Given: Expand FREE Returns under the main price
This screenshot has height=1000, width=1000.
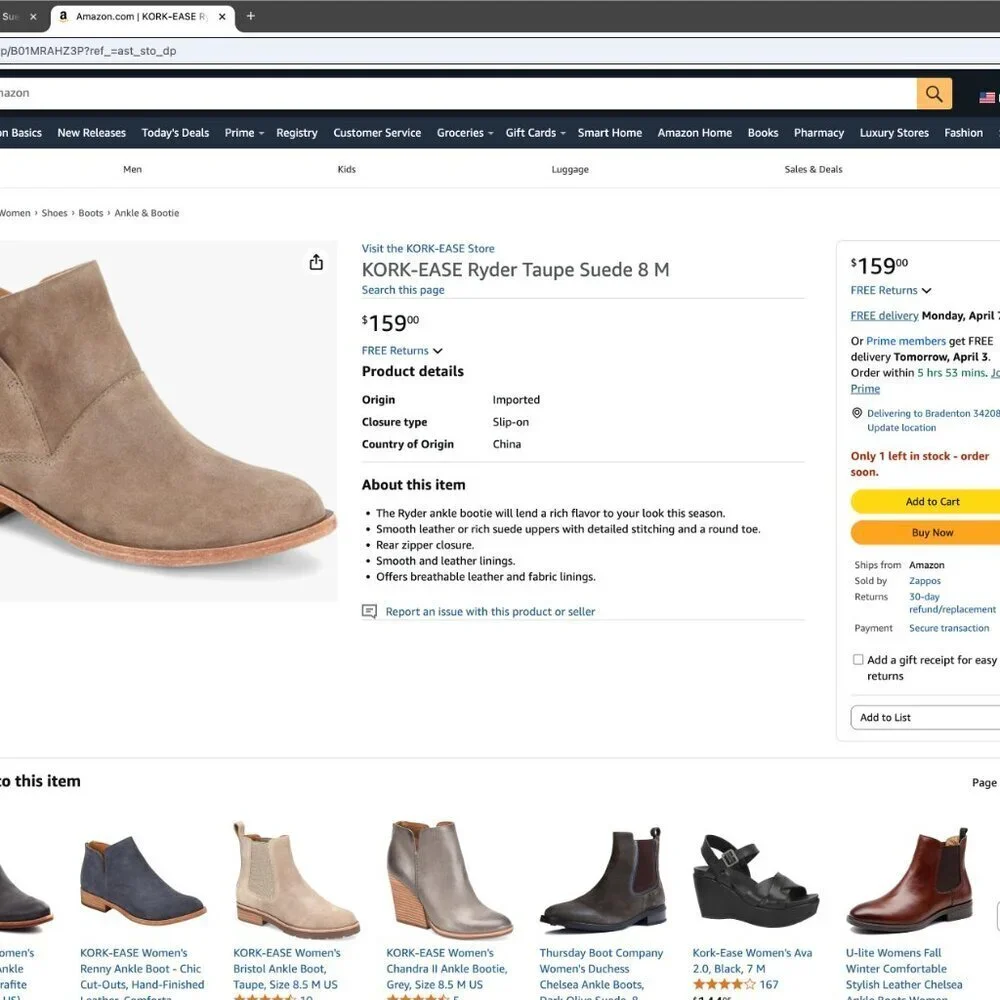Looking at the screenshot, I should [402, 351].
